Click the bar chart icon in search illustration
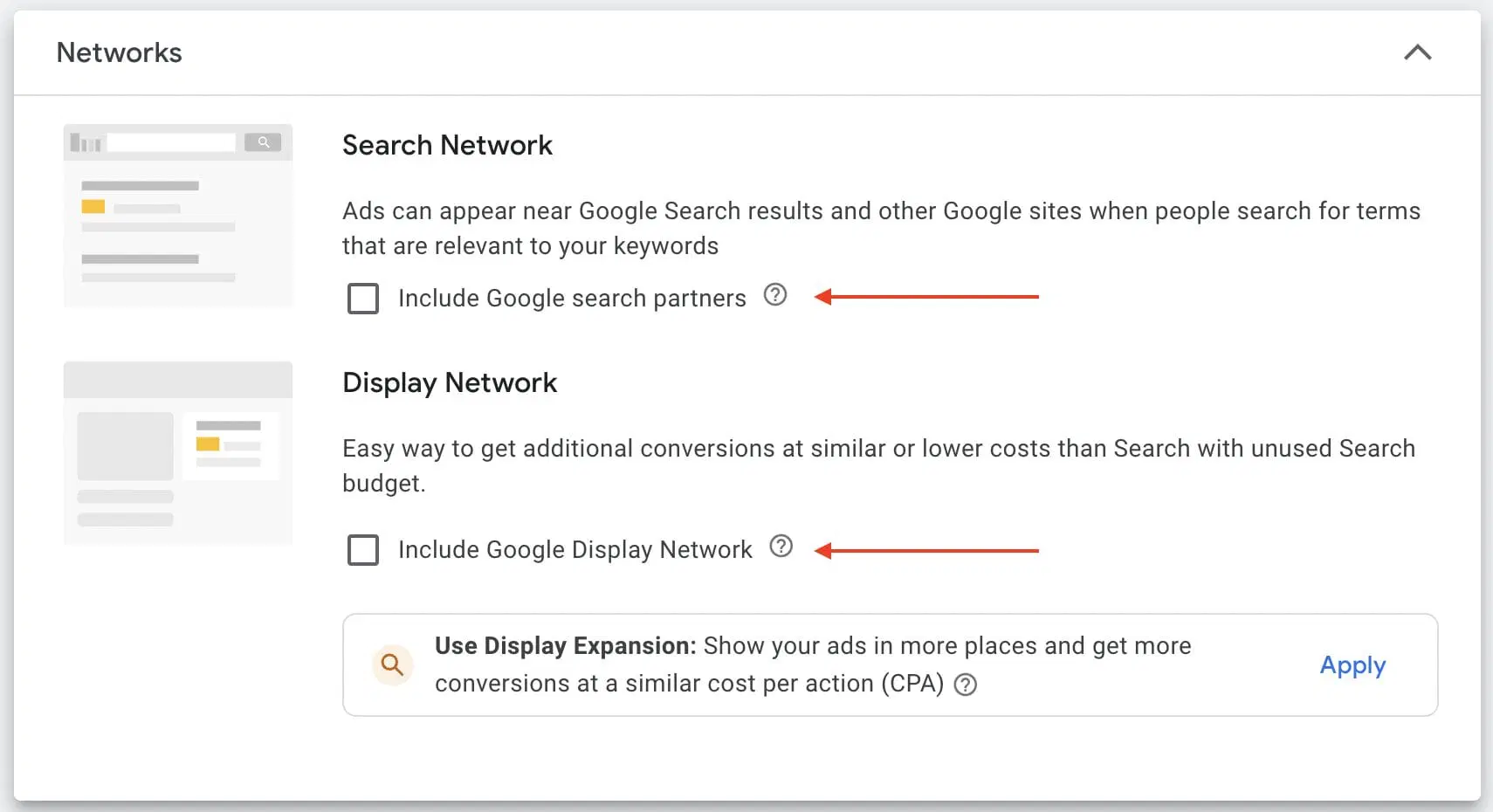Viewport: 1493px width, 812px height. (86, 141)
